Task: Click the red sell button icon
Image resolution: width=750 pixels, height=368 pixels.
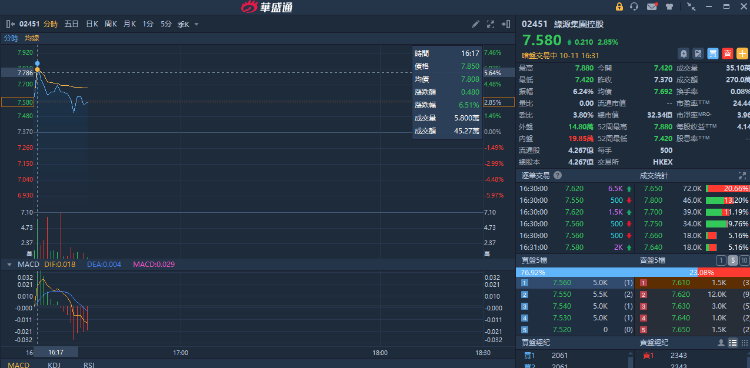Action: pyautogui.click(x=727, y=53)
